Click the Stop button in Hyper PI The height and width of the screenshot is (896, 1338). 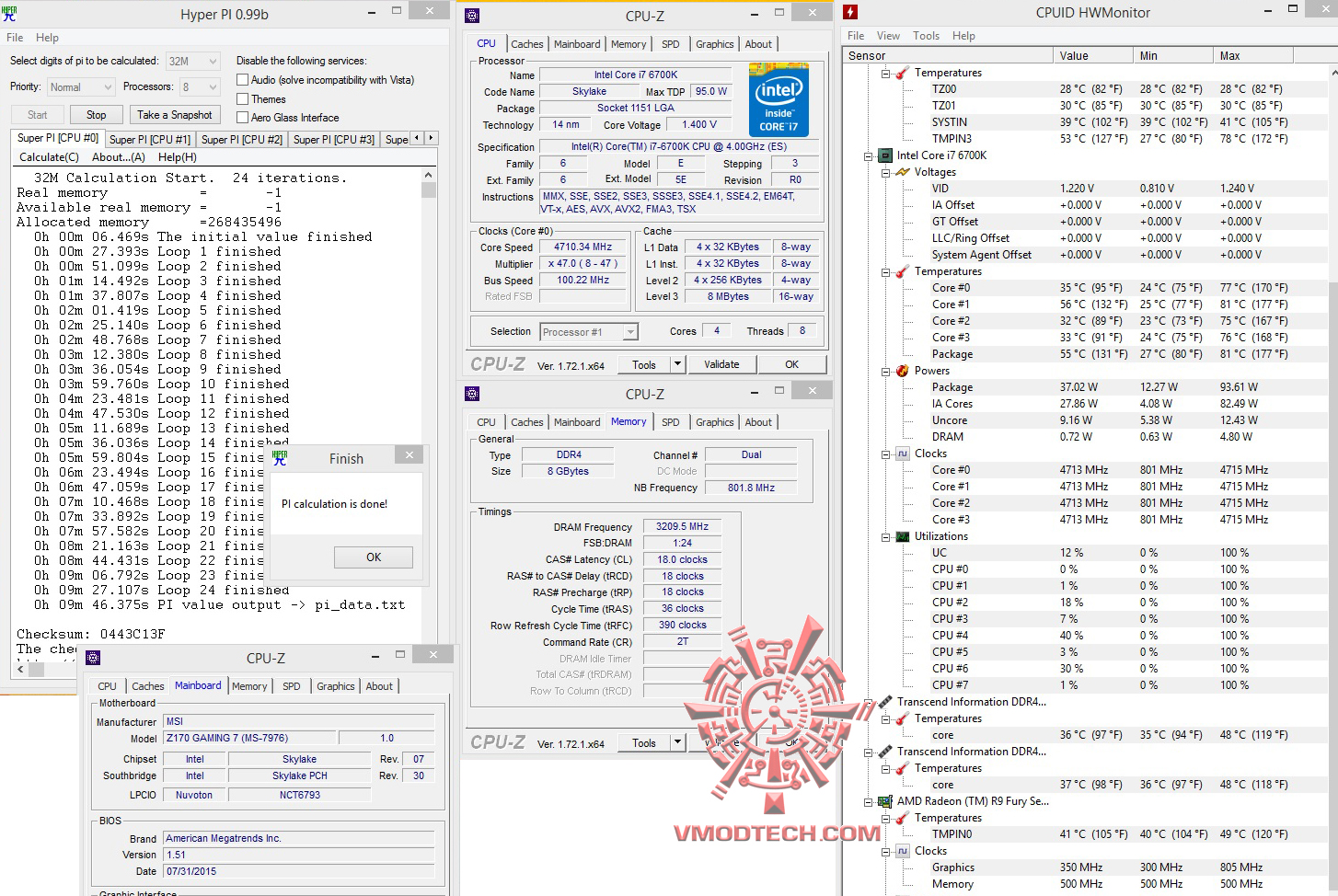pyautogui.click(x=97, y=115)
